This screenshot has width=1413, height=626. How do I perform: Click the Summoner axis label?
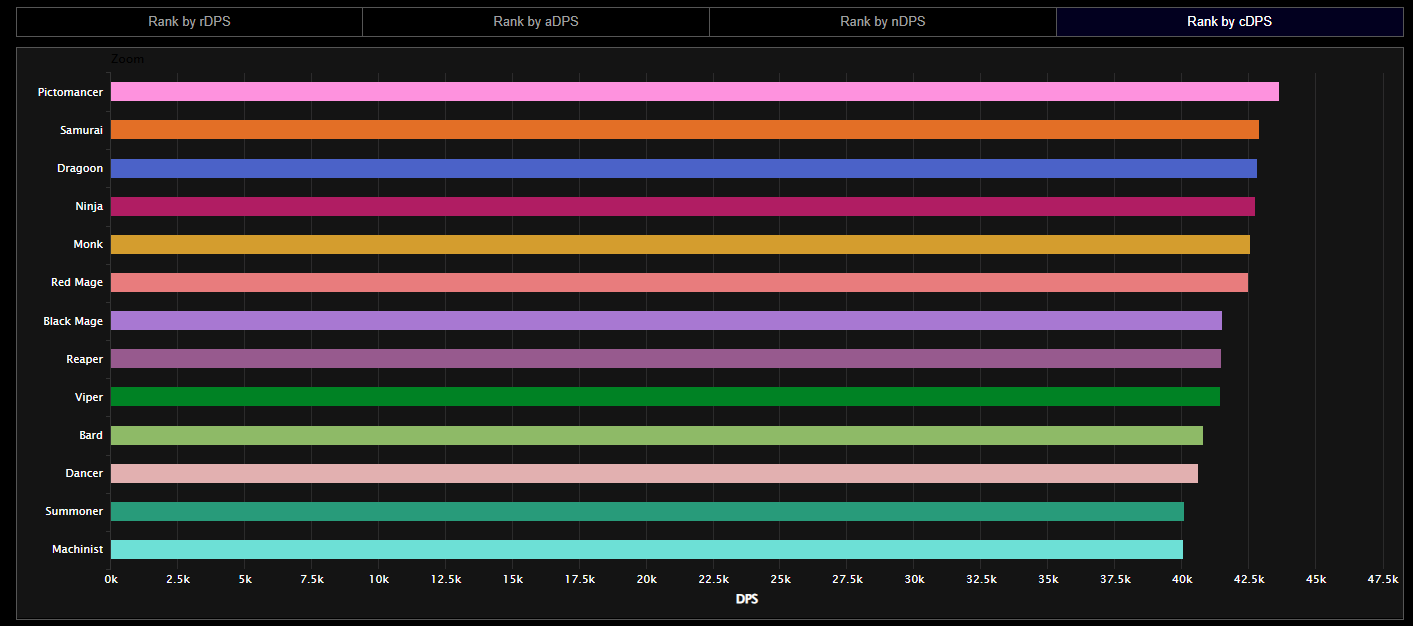[74, 511]
